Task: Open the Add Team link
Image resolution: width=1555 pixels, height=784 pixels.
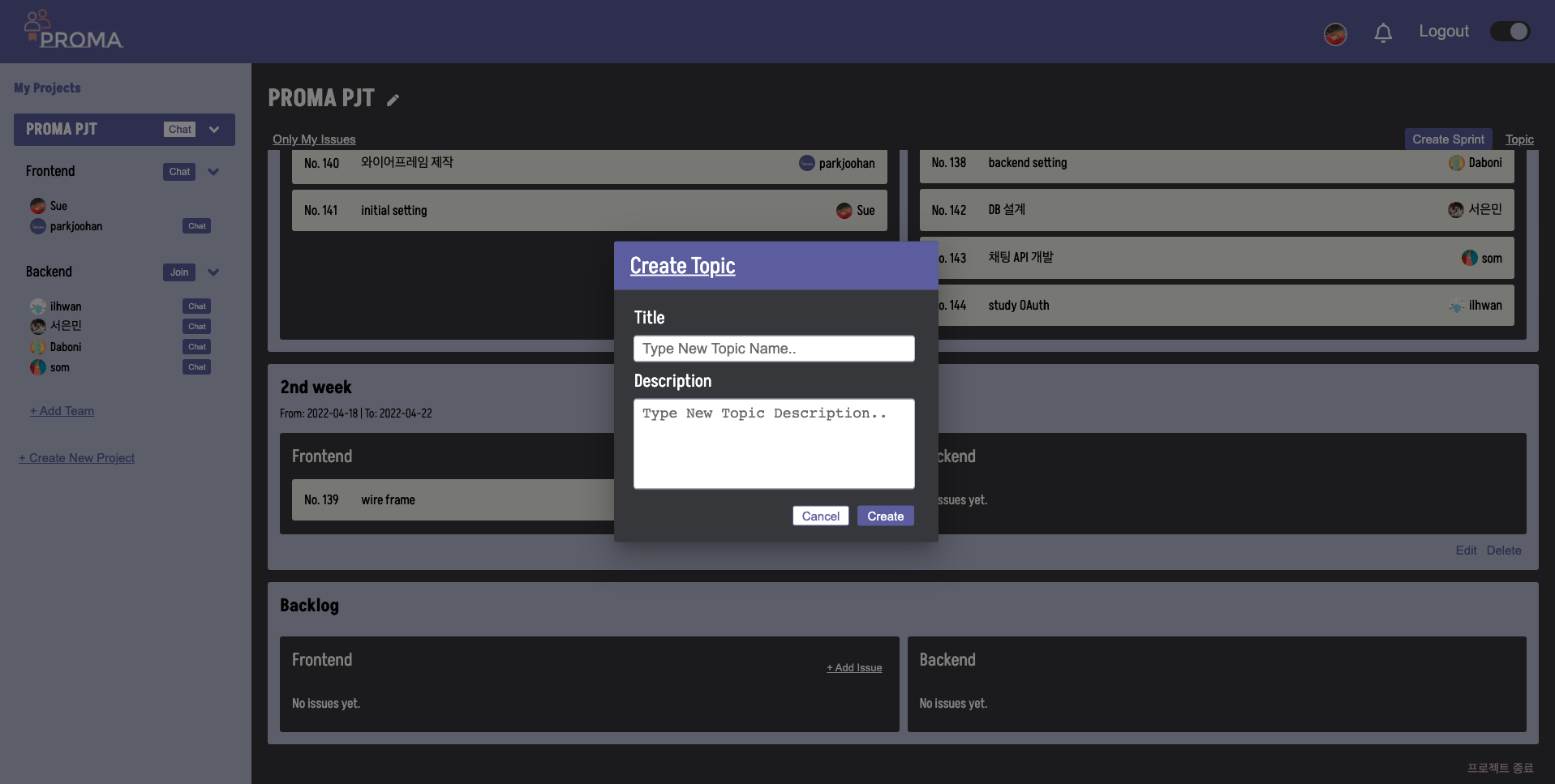Action: 61,411
